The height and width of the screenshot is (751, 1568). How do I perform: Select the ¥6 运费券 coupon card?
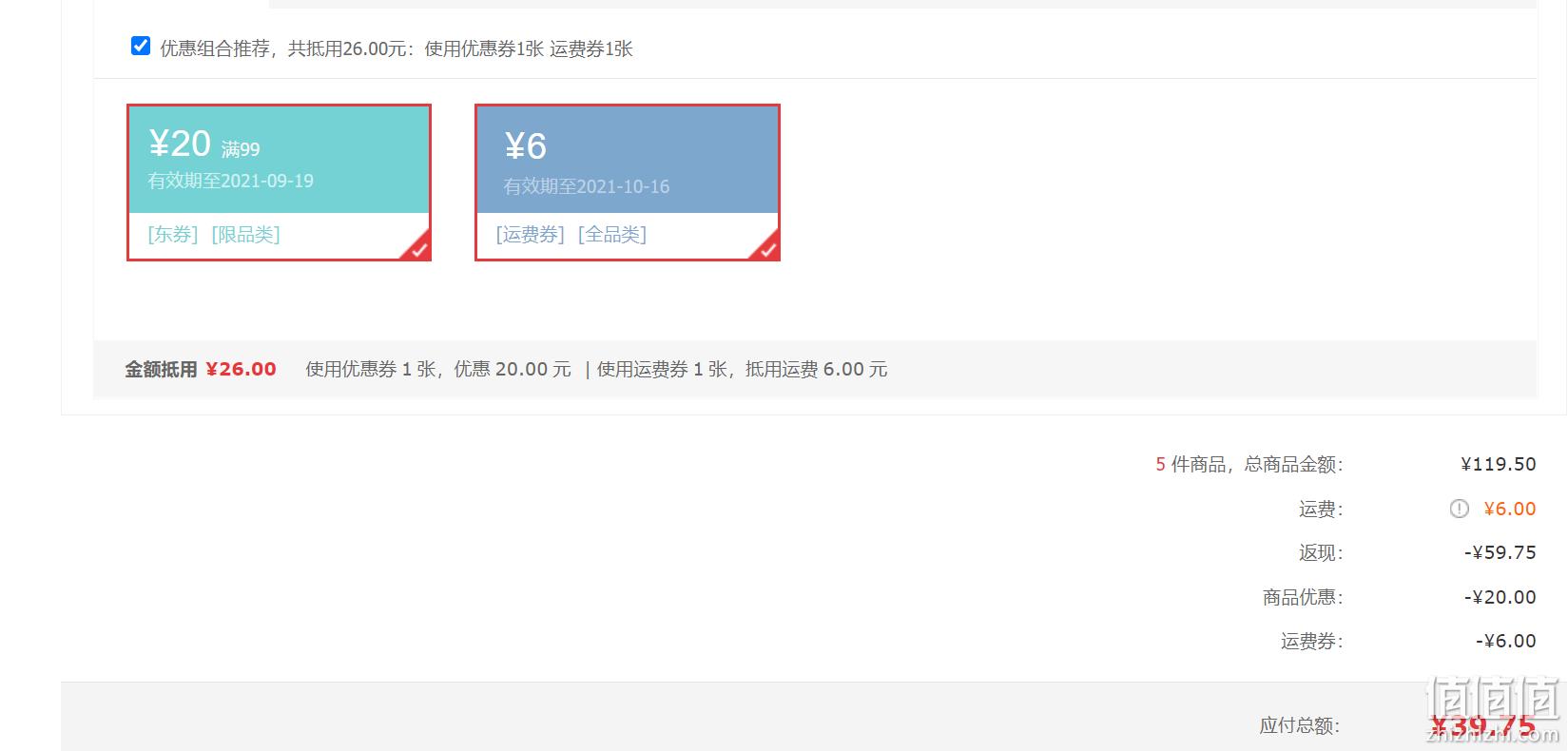click(628, 183)
